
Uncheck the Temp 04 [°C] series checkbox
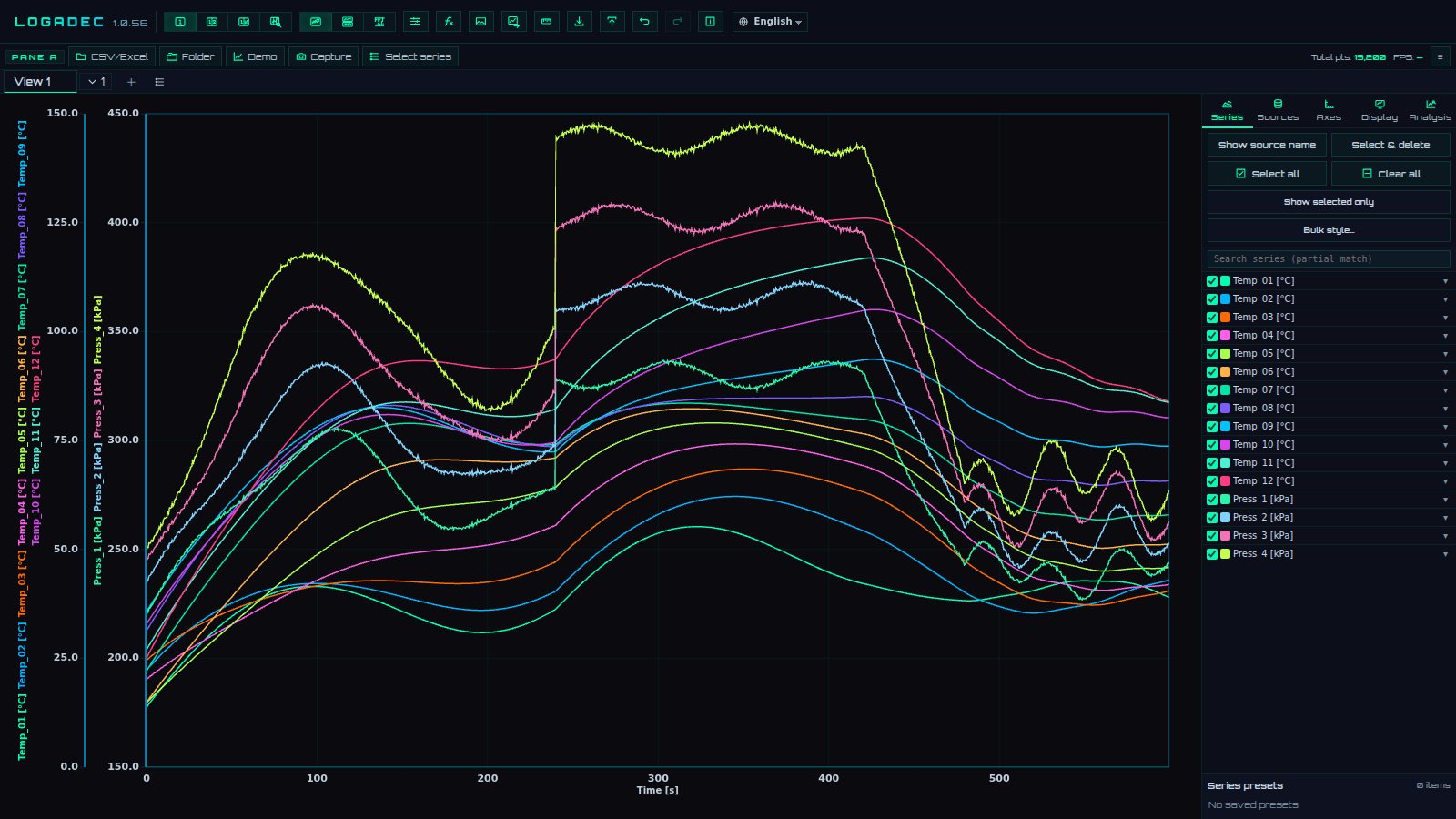point(1212,336)
